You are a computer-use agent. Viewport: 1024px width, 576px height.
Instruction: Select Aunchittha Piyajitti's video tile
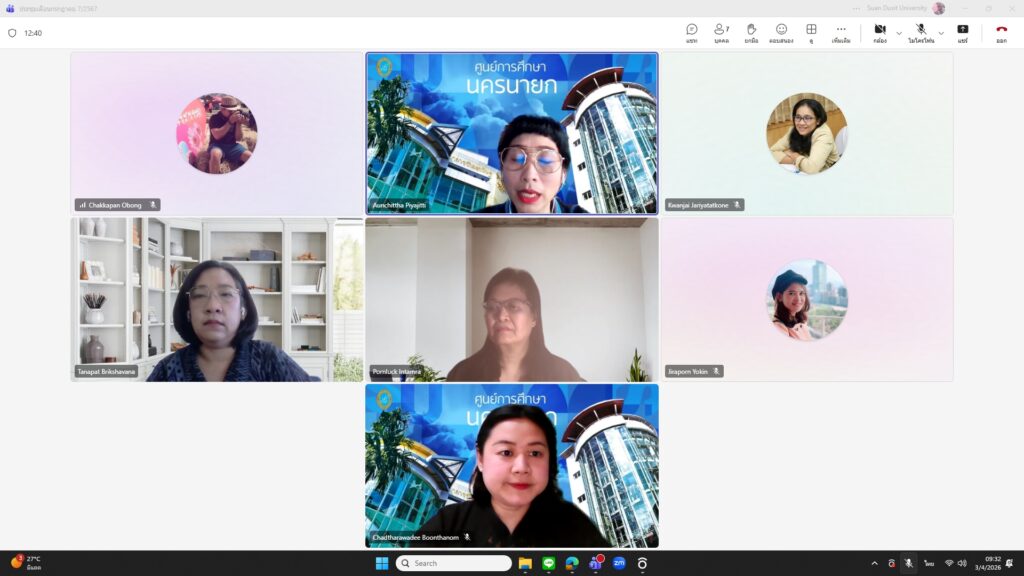pyautogui.click(x=512, y=133)
